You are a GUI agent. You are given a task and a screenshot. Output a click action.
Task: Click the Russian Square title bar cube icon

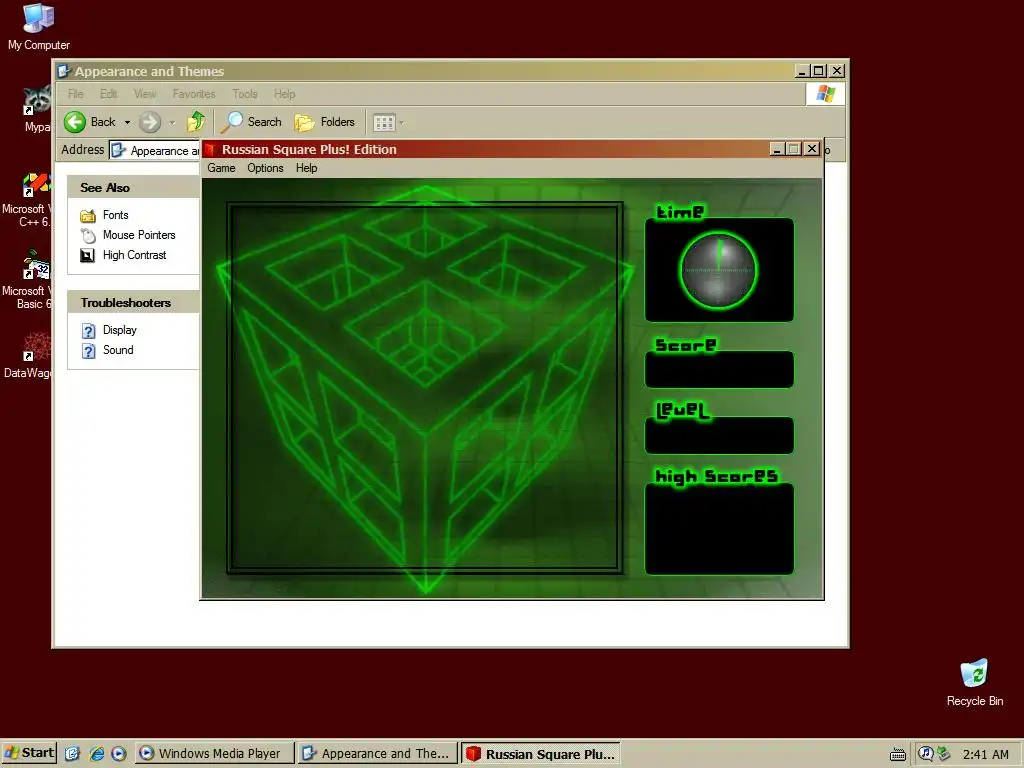210,150
